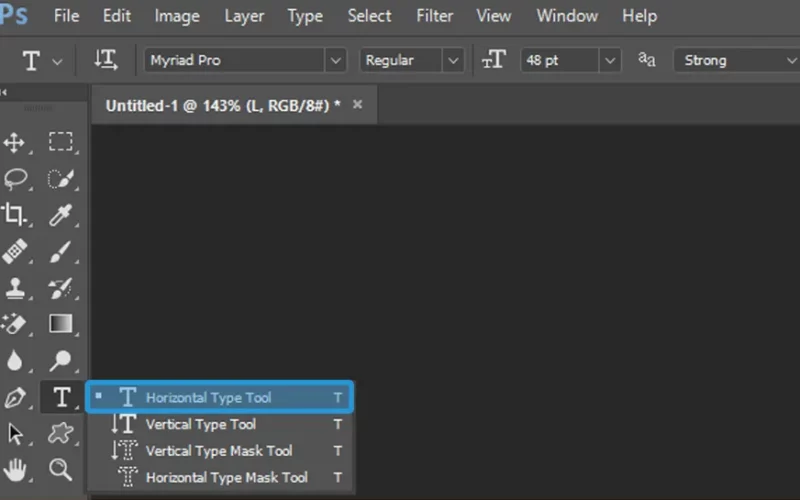
Task: Open the Layer menu
Action: point(244,16)
